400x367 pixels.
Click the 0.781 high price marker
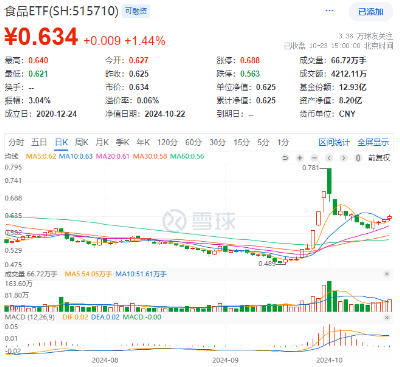point(310,168)
